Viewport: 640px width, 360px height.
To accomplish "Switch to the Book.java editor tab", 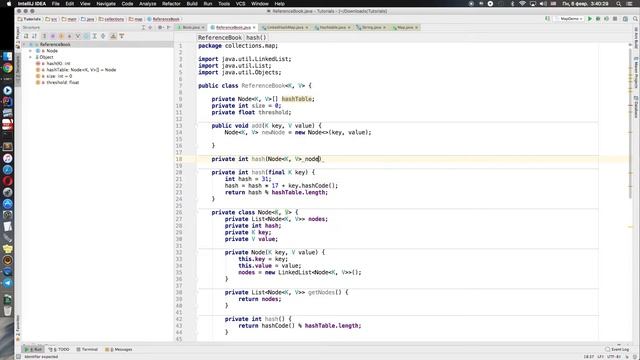I will pyautogui.click(x=191, y=27).
